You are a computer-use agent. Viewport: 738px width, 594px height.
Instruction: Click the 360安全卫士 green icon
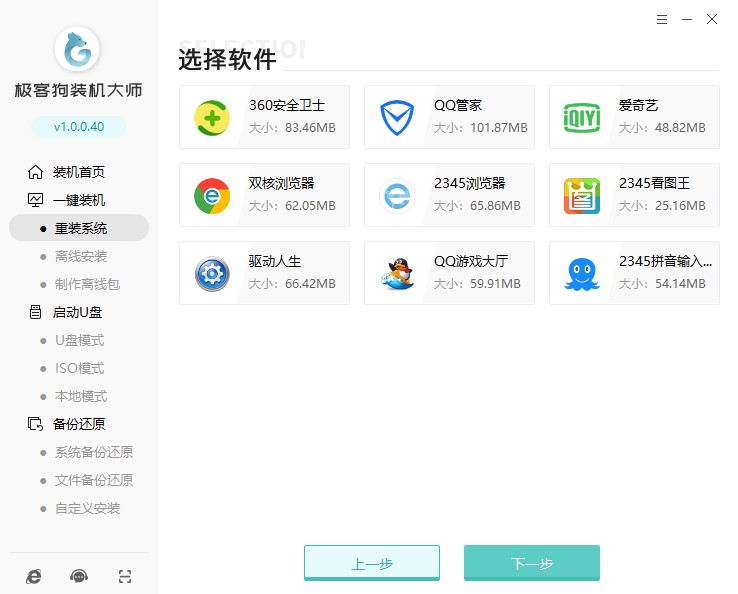tap(212, 118)
